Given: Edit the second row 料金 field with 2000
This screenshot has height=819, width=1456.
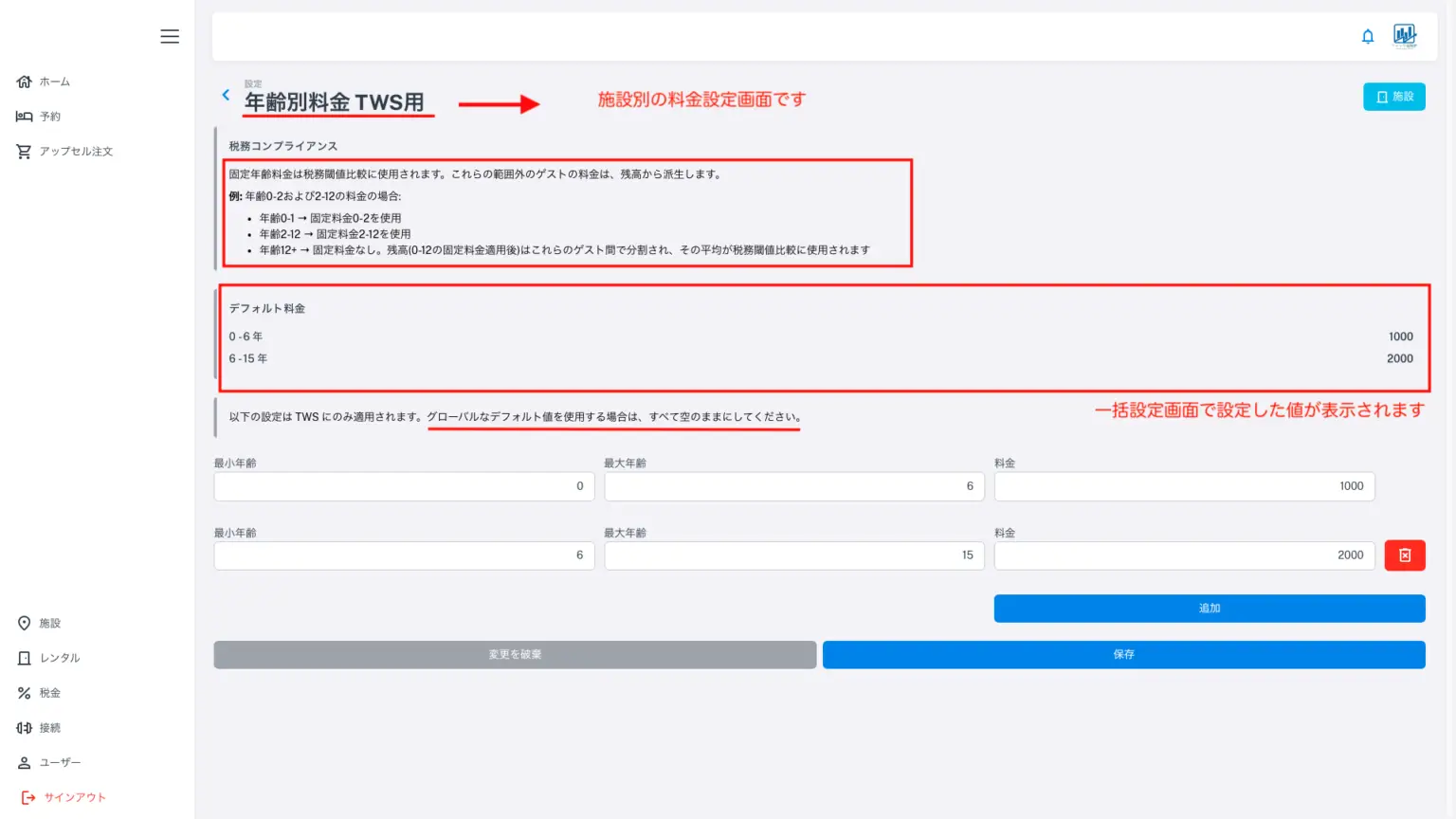Looking at the screenshot, I should (x=1184, y=555).
